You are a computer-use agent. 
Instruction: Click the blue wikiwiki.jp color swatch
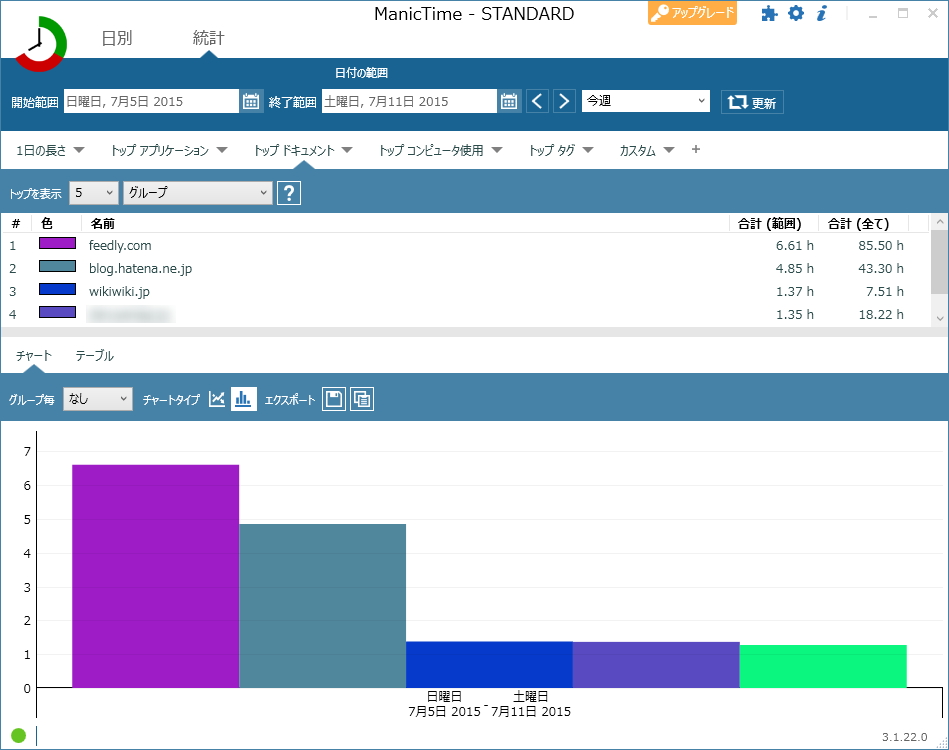tap(57, 289)
